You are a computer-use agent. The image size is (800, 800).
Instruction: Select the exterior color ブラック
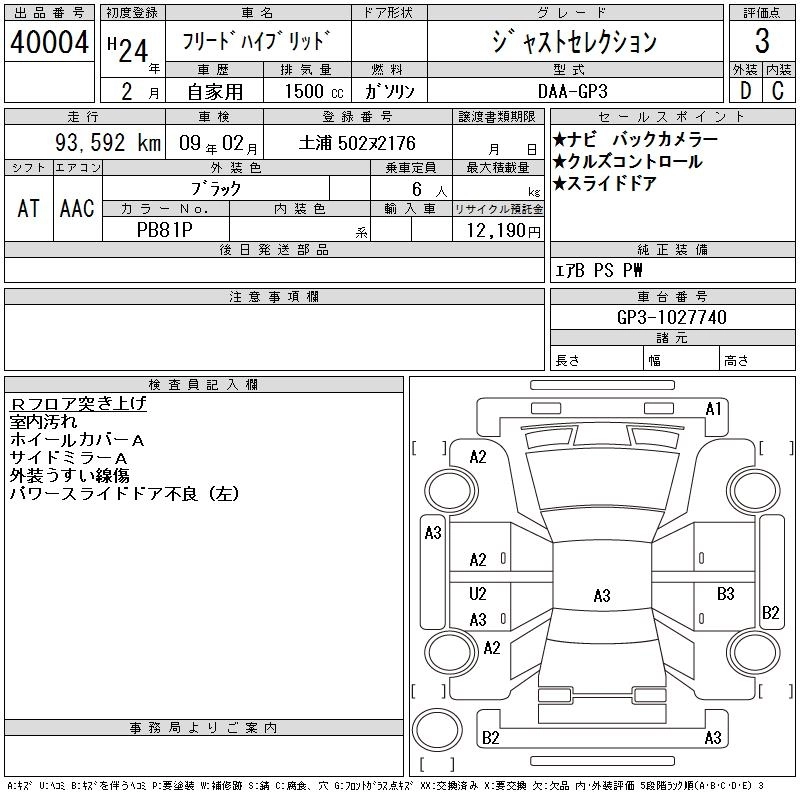click(x=216, y=189)
